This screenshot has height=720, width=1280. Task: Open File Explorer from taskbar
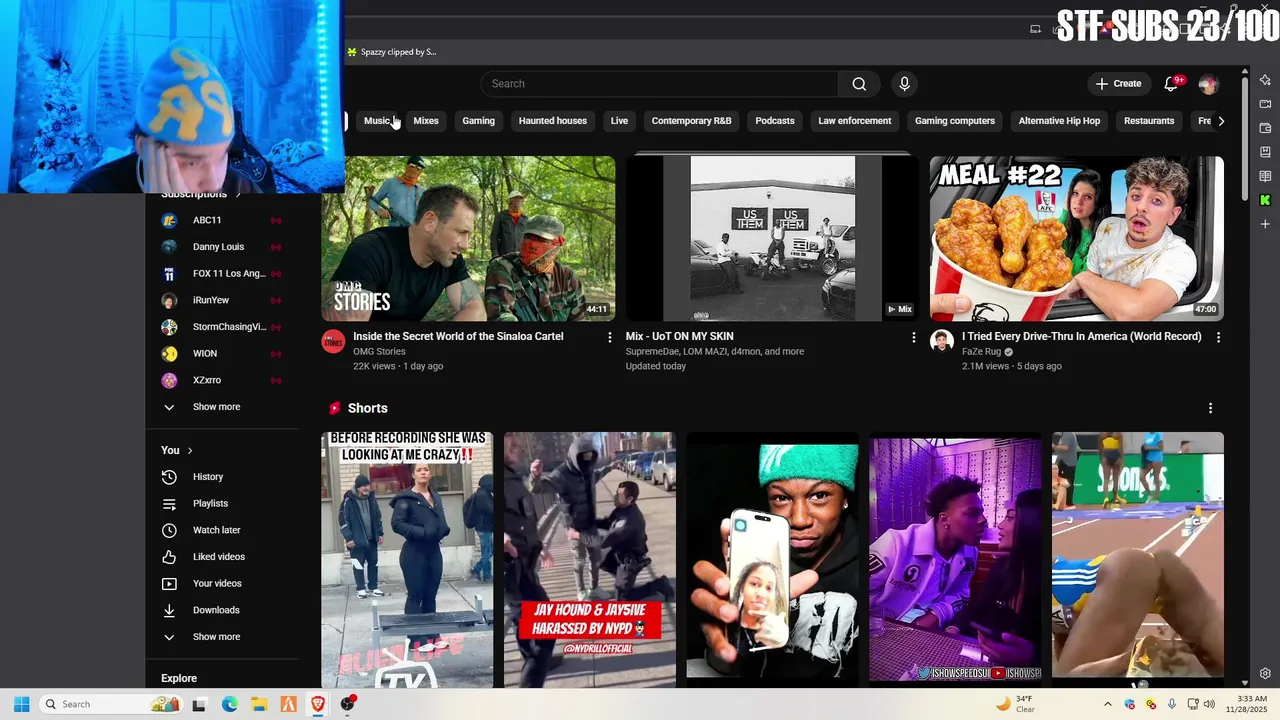pos(258,704)
